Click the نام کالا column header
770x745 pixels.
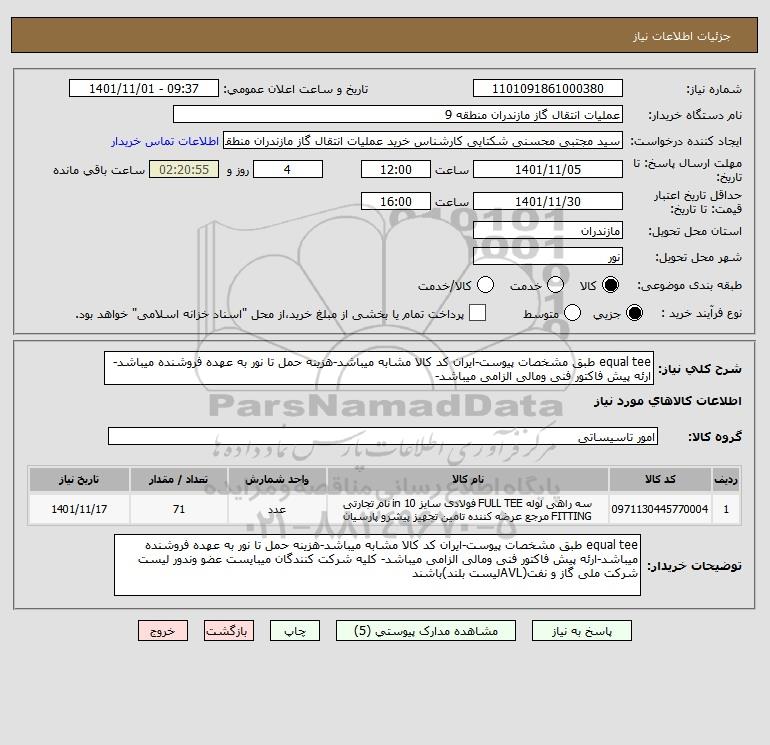(x=468, y=480)
